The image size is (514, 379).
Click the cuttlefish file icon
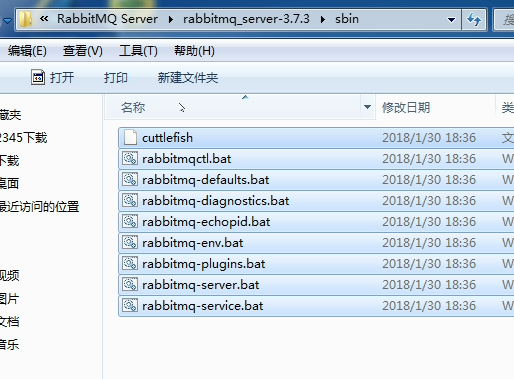pyautogui.click(x=130, y=138)
